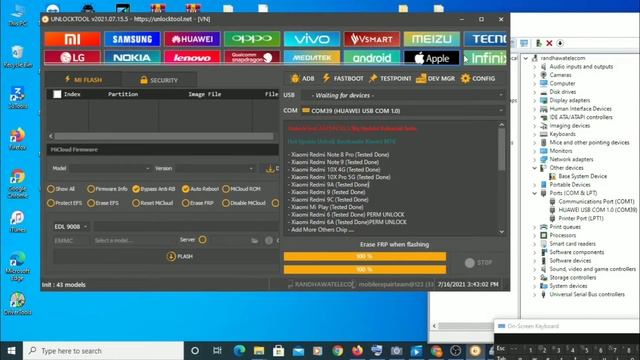Check the Index header checkbox
640x360 pixels.
click(x=57, y=94)
